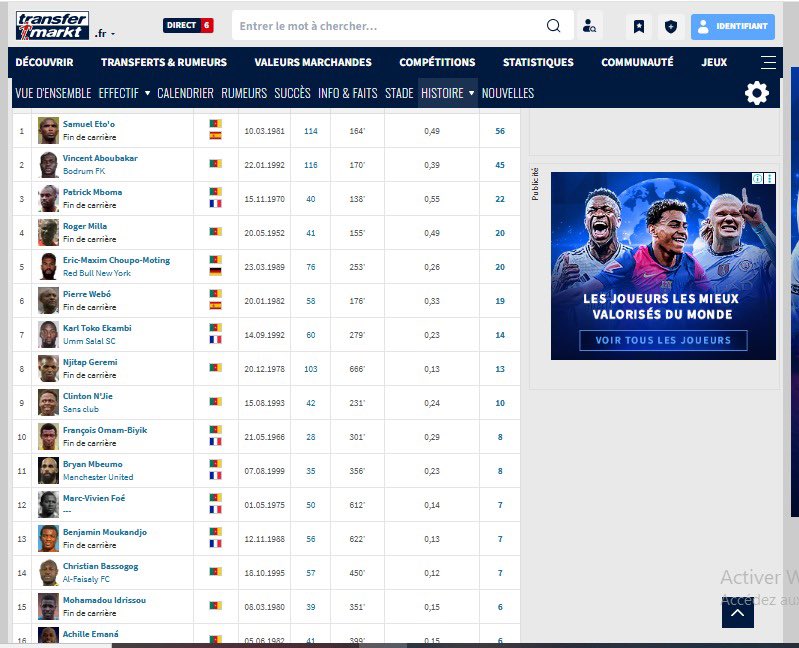The height and width of the screenshot is (648, 799).
Task: Click the magnifying glass search icon
Action: [x=553, y=25]
